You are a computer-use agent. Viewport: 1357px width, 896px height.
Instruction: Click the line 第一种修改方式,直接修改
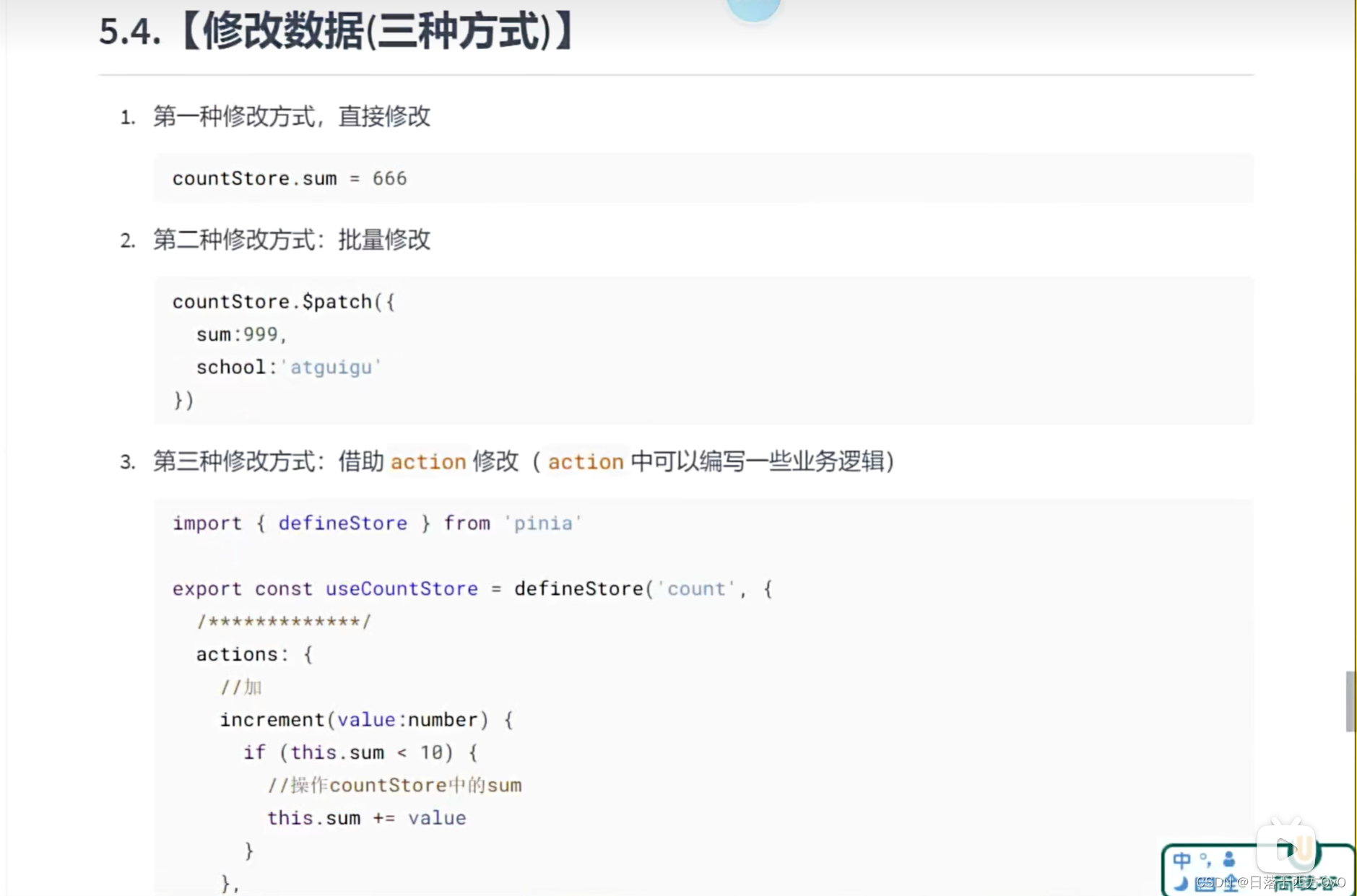292,116
